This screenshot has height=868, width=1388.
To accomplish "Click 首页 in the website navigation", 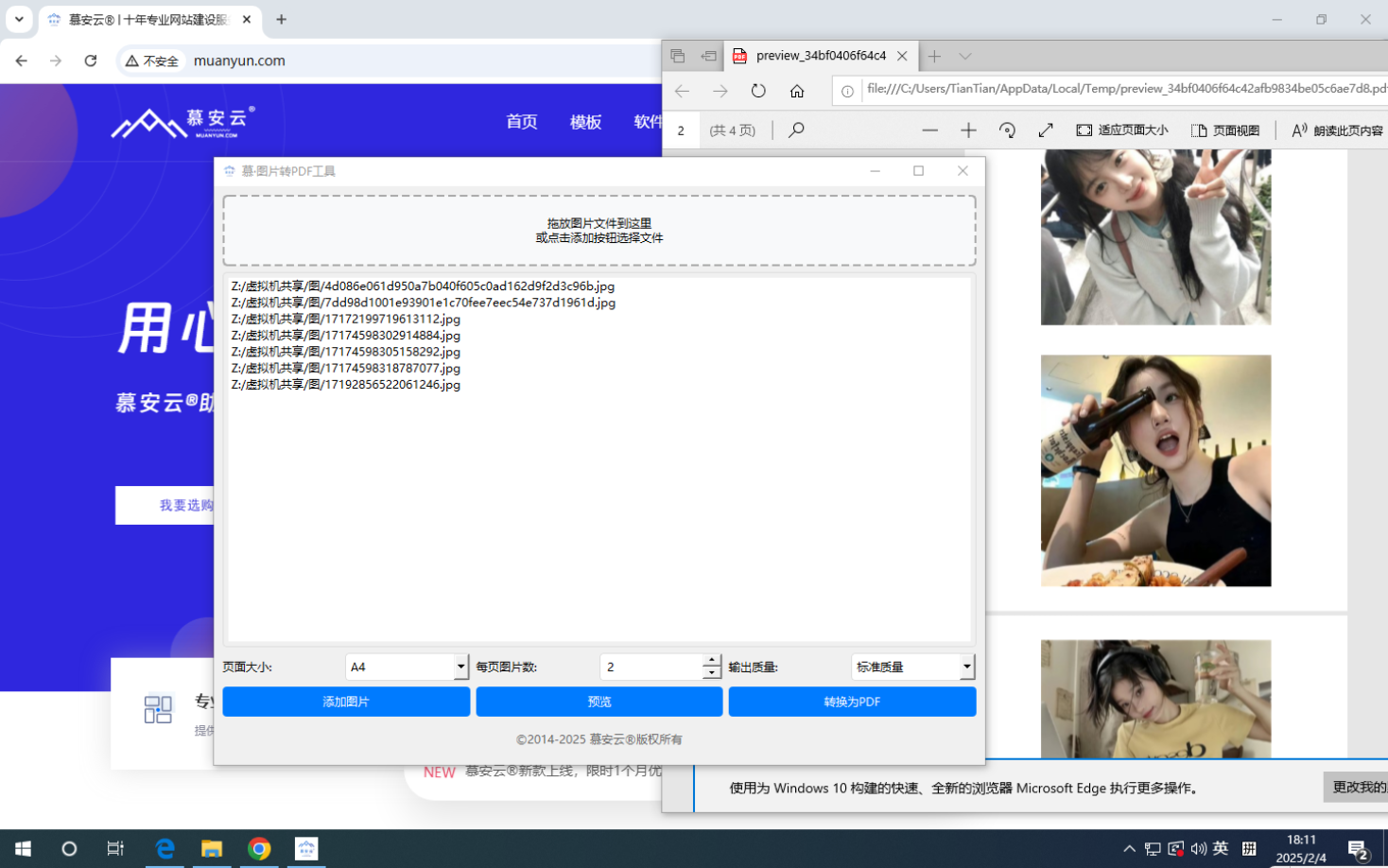I will point(522,122).
